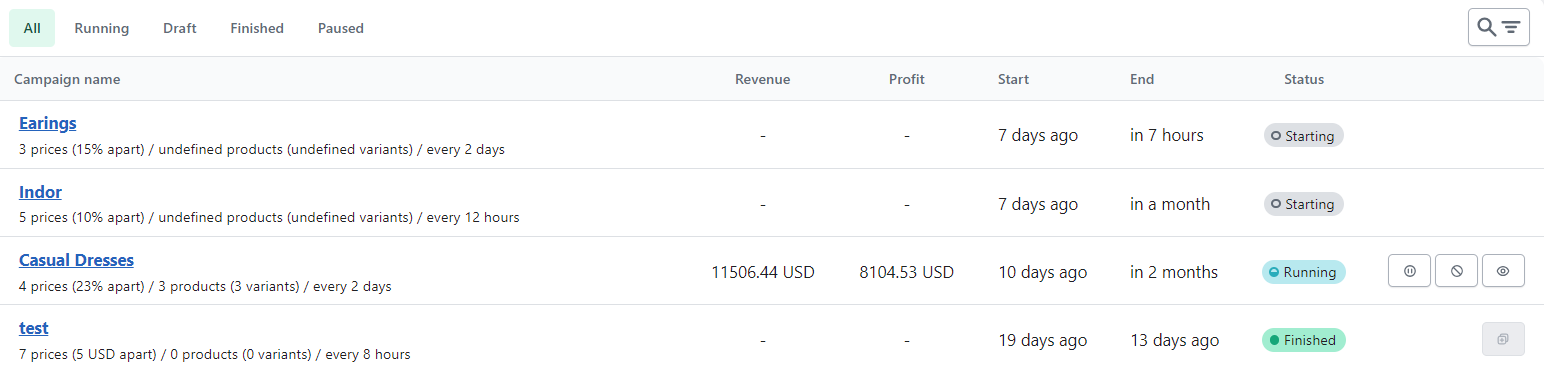
Task: Click the Revenue column header
Action: point(763,79)
